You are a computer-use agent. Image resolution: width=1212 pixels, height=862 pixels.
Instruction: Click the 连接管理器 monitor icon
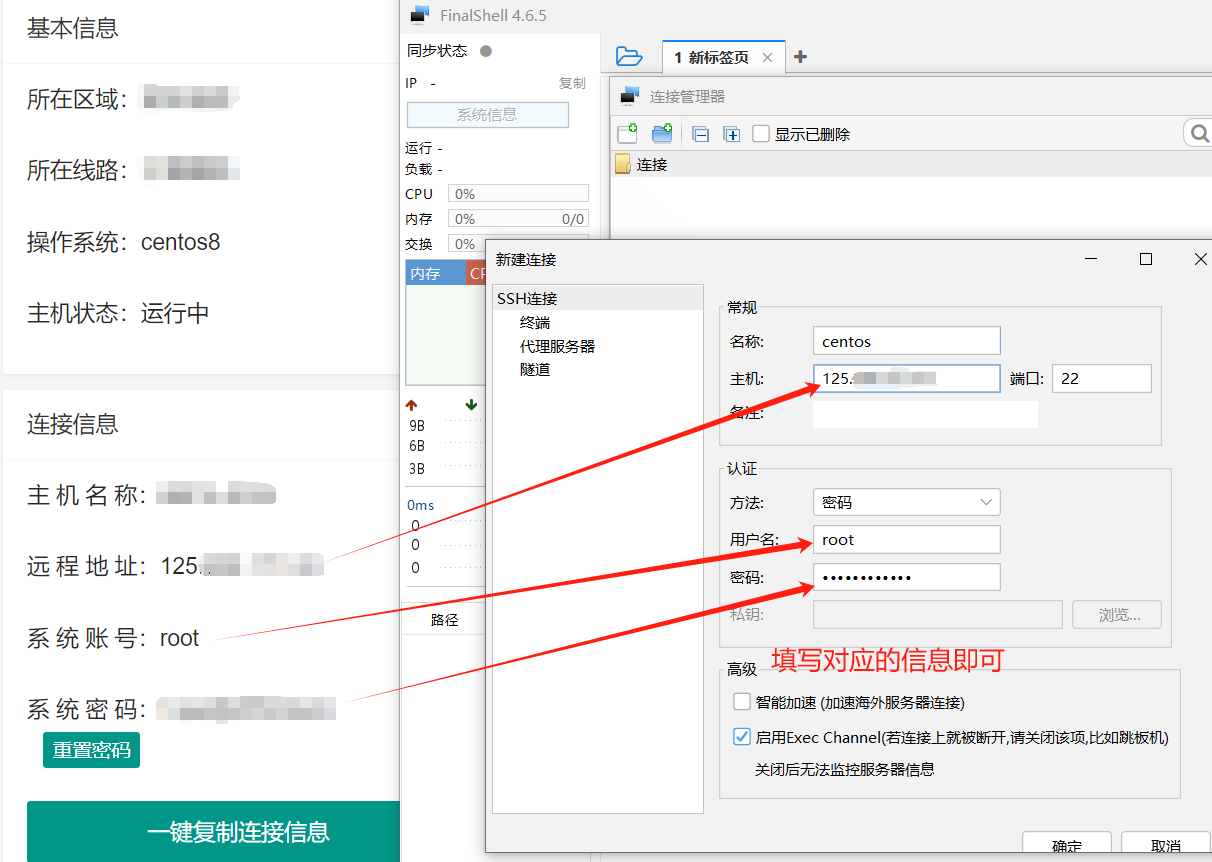point(629,96)
